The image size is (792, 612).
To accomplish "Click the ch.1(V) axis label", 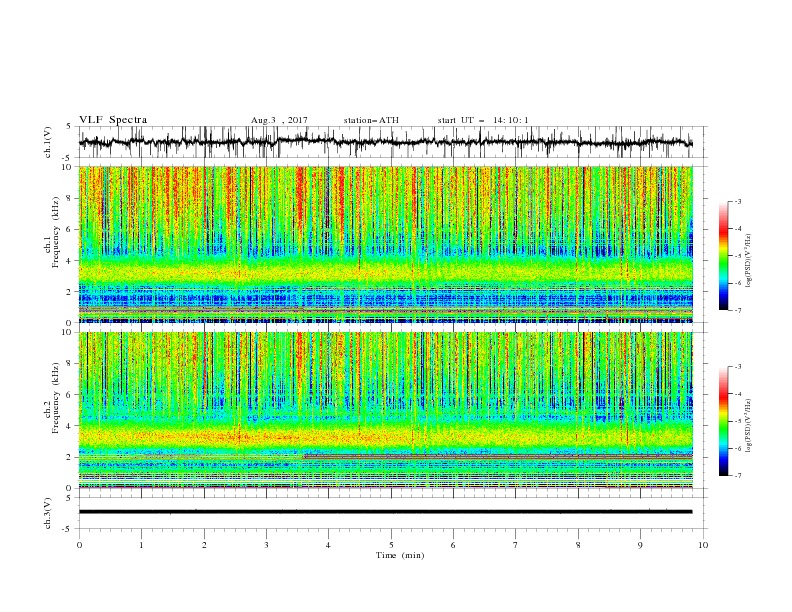I will pyautogui.click(x=48, y=142).
